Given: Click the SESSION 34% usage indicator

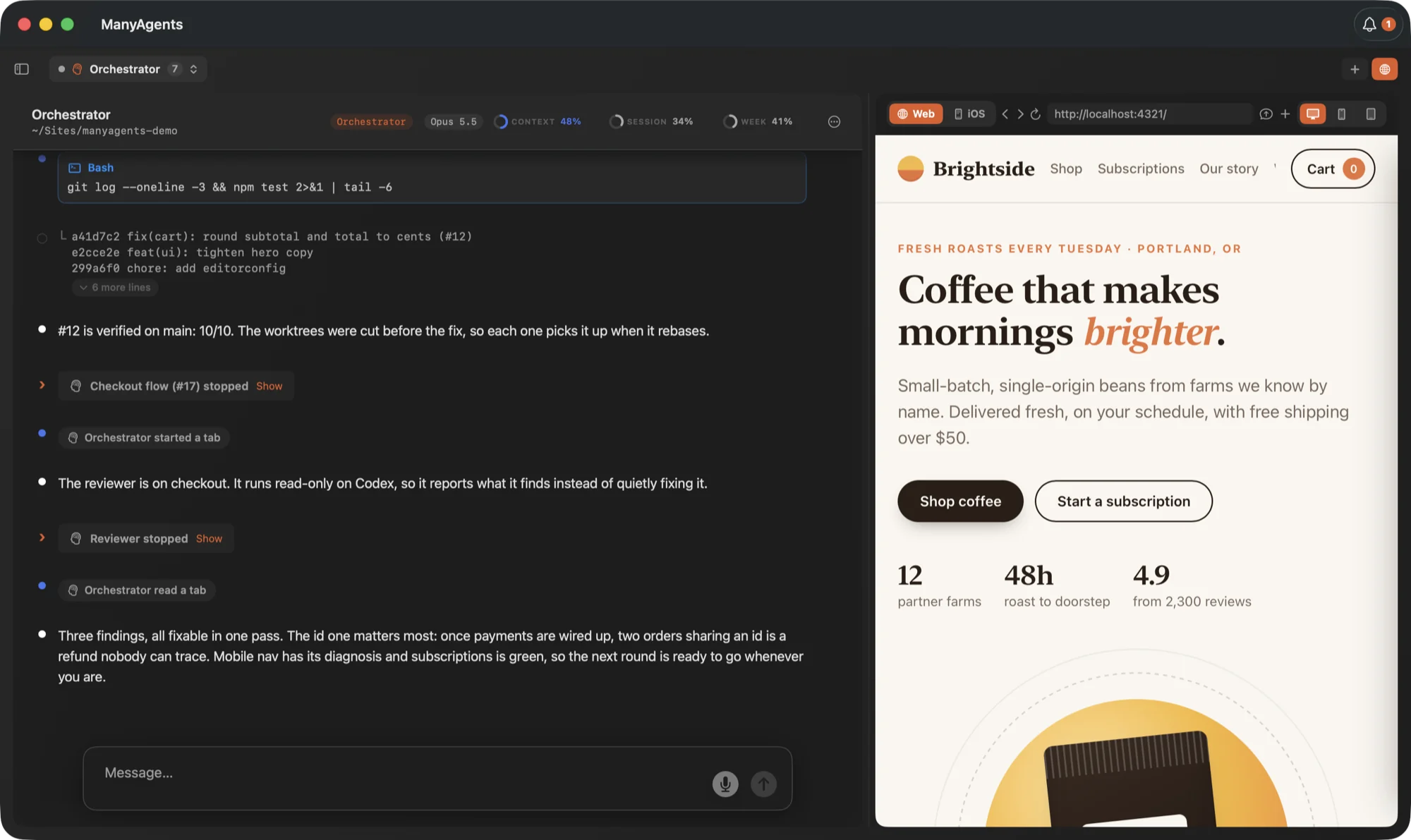Looking at the screenshot, I should [x=651, y=121].
